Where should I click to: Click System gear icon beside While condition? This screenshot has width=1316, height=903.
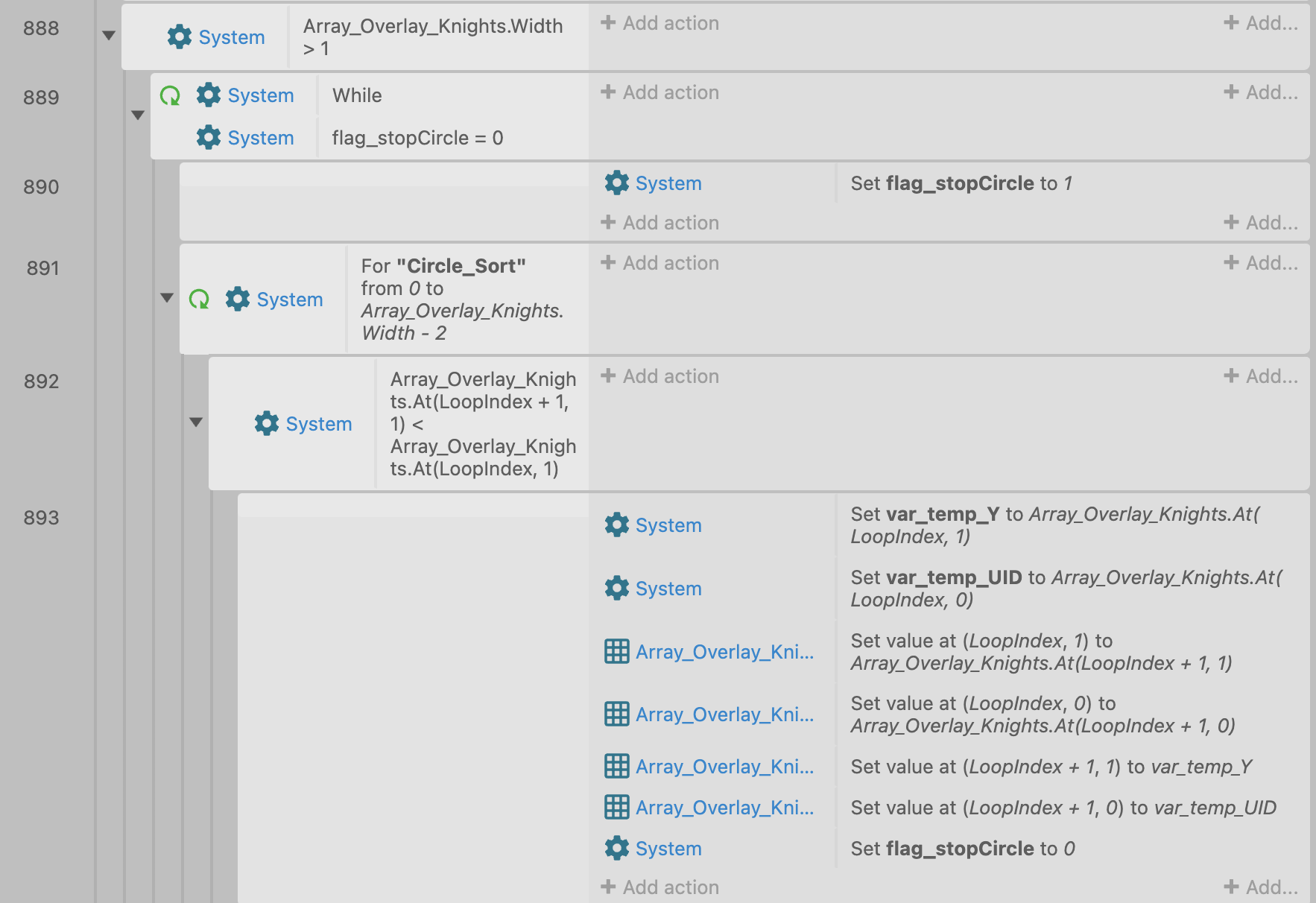pyautogui.click(x=208, y=95)
